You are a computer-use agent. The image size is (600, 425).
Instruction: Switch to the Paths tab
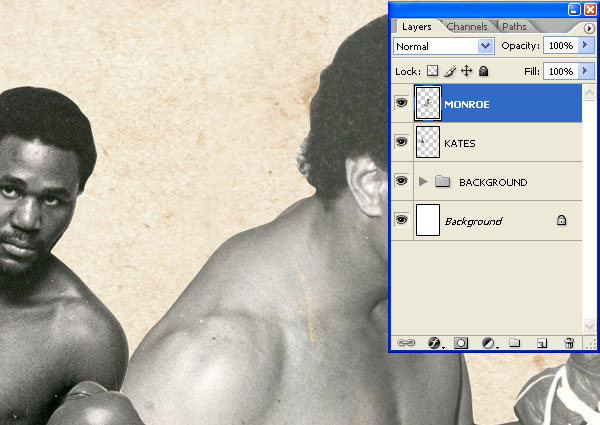click(x=514, y=26)
